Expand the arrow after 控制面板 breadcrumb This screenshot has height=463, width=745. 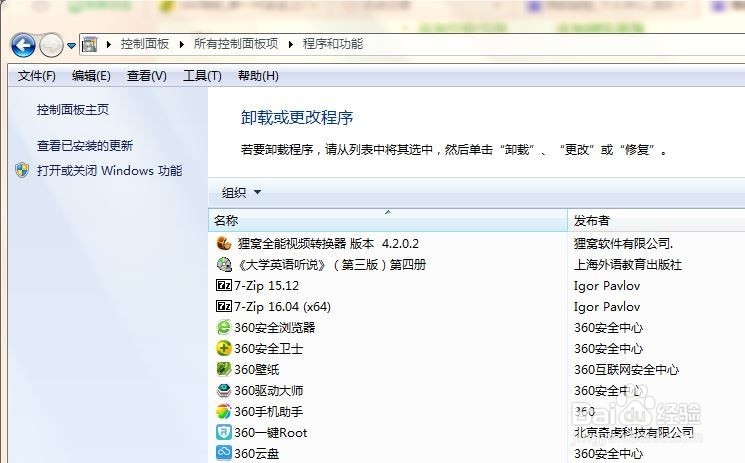pyautogui.click(x=181, y=45)
